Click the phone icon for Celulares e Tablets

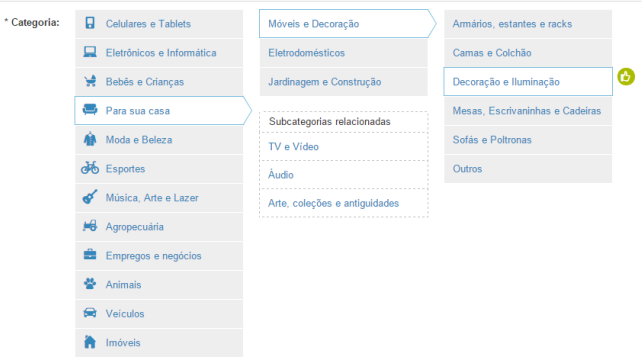90,23
